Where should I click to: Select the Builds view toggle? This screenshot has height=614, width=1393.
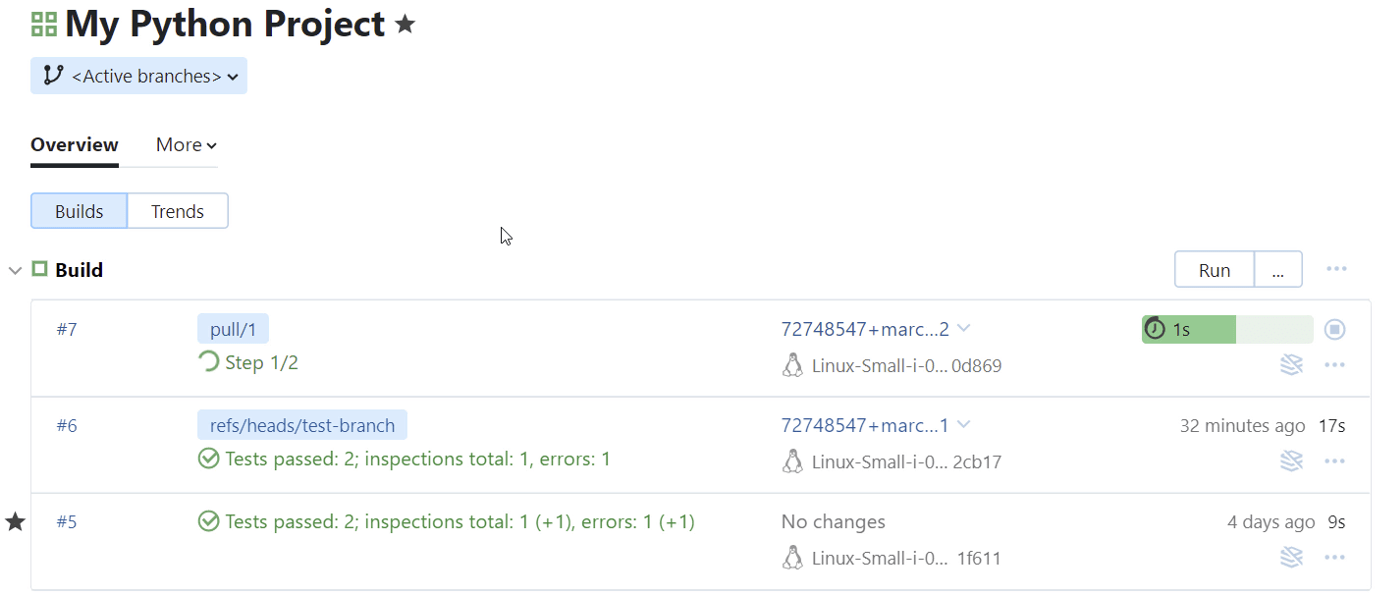[x=79, y=211]
